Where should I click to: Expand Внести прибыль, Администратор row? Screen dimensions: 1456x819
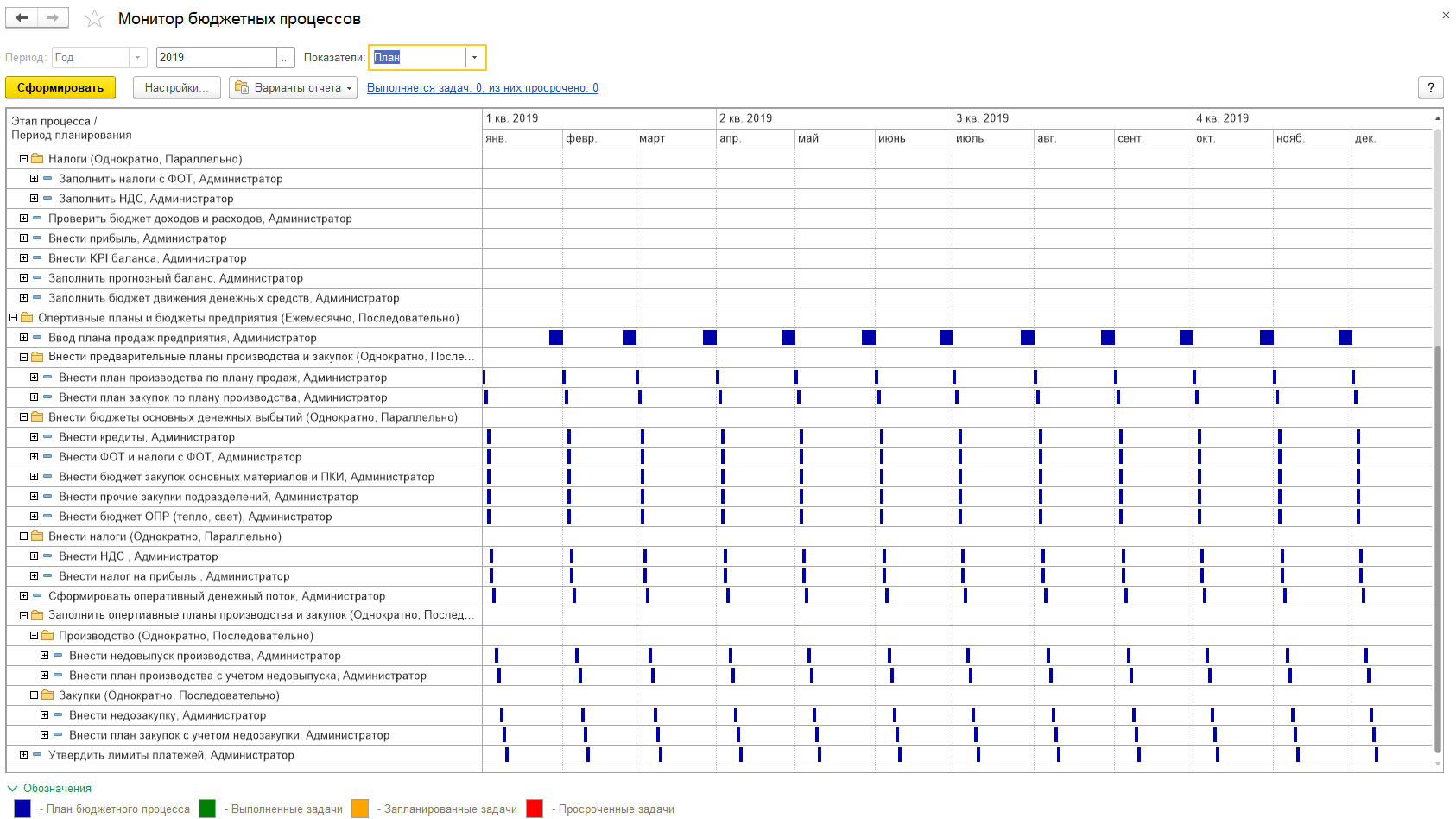pyautogui.click(x=23, y=238)
